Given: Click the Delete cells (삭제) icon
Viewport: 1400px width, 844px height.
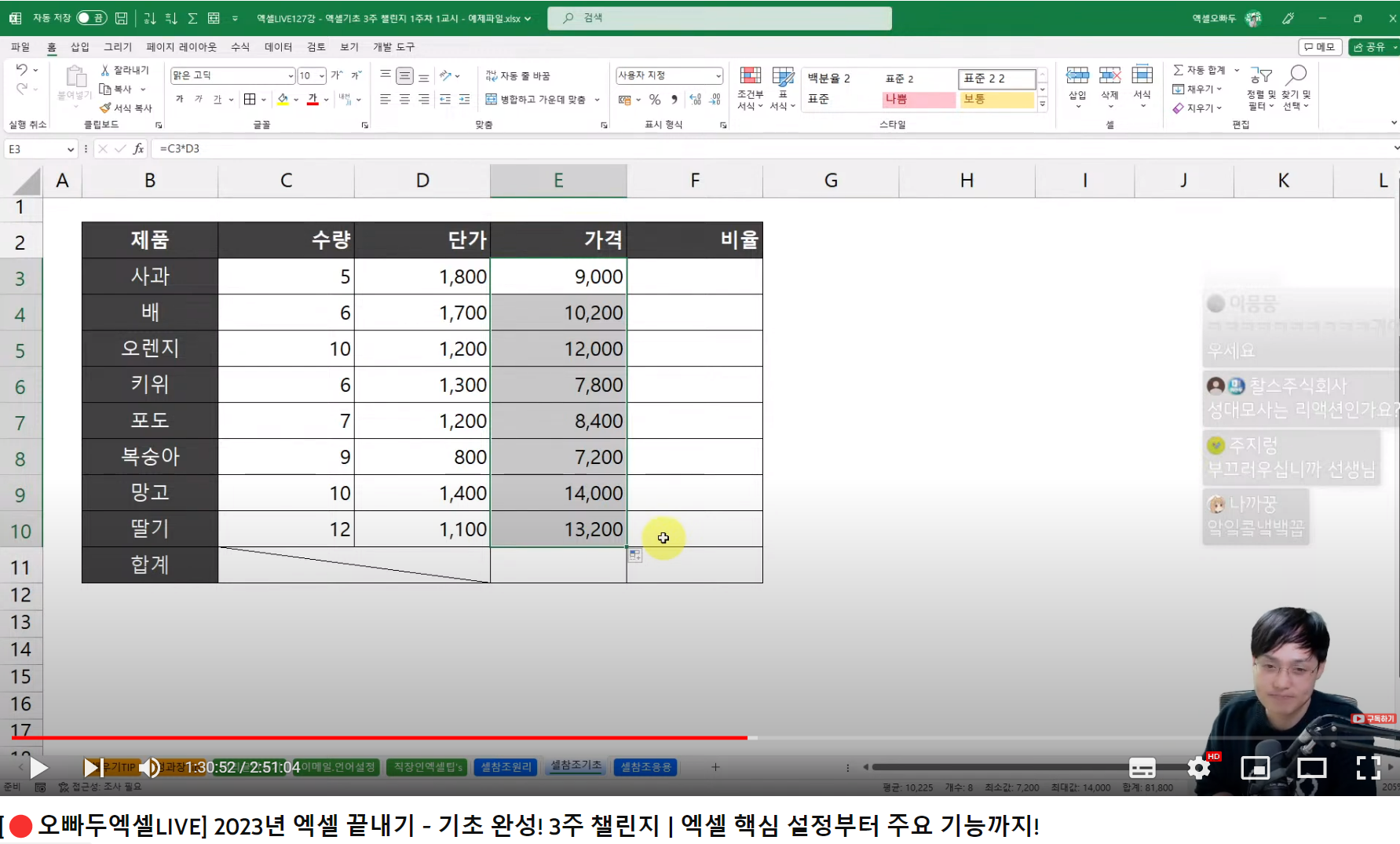Looking at the screenshot, I should (x=1109, y=75).
